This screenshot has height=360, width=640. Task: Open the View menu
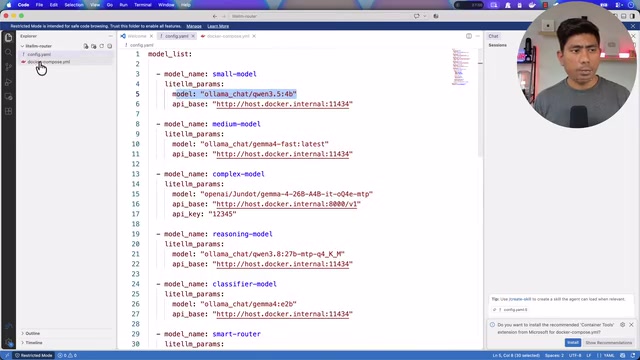click(95, 5)
